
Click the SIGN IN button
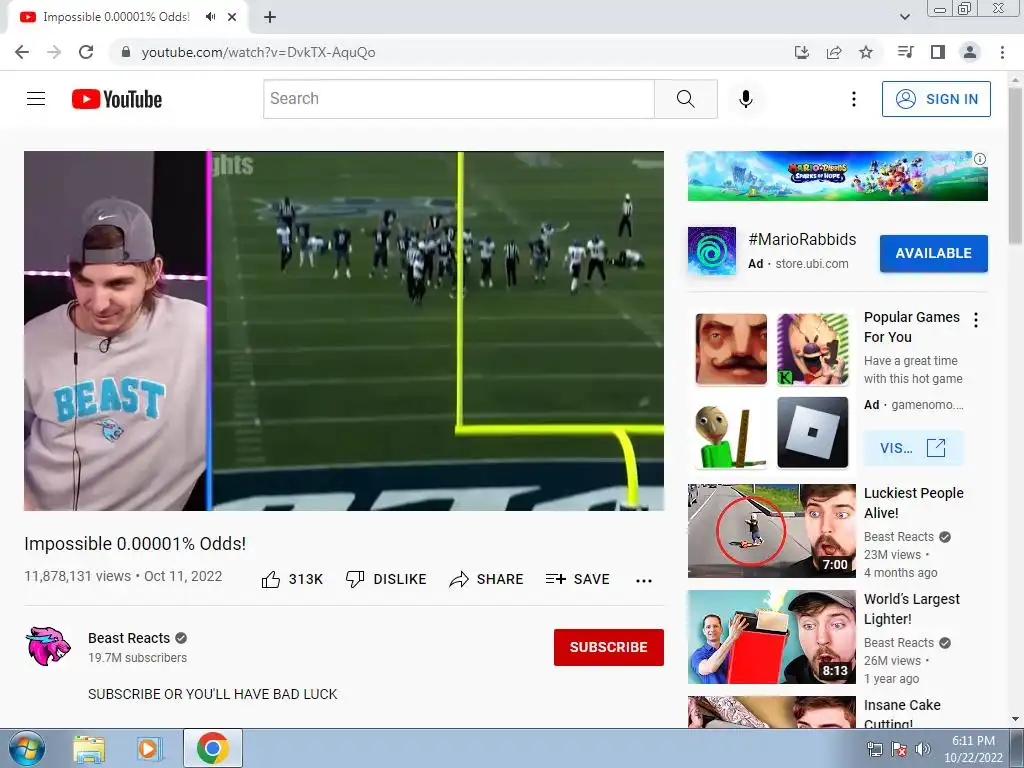click(936, 99)
